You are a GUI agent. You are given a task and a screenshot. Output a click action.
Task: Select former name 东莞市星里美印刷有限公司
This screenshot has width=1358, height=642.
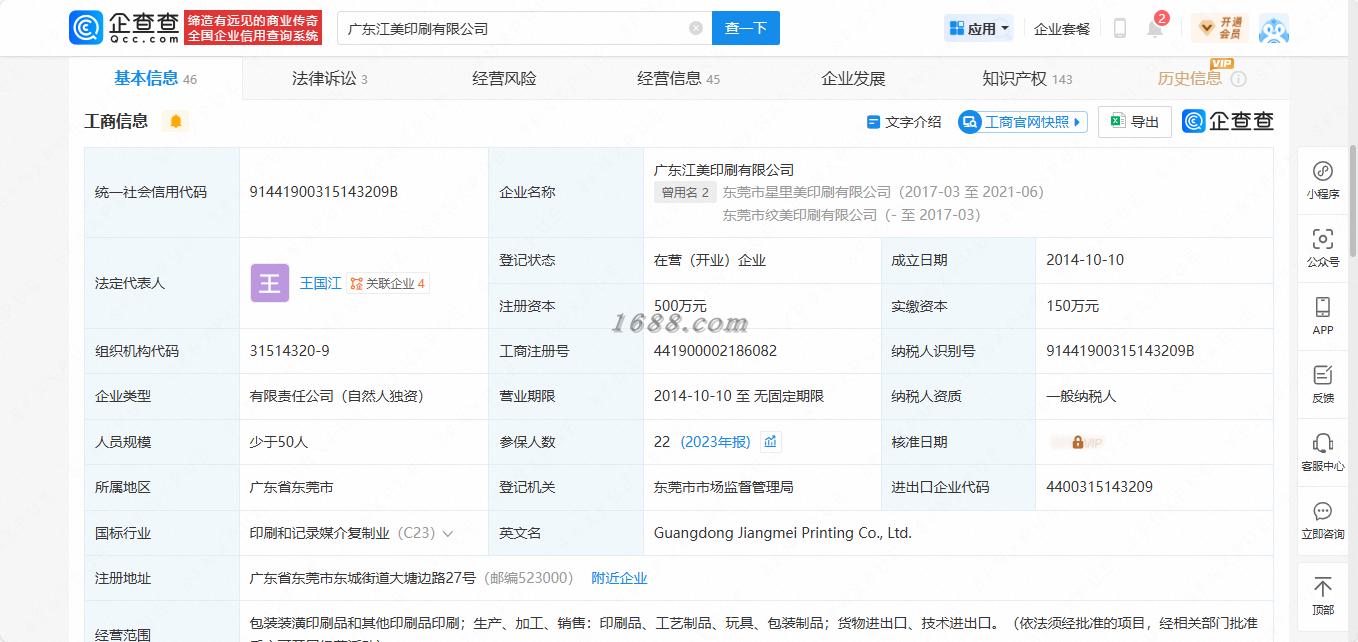[x=807, y=192]
